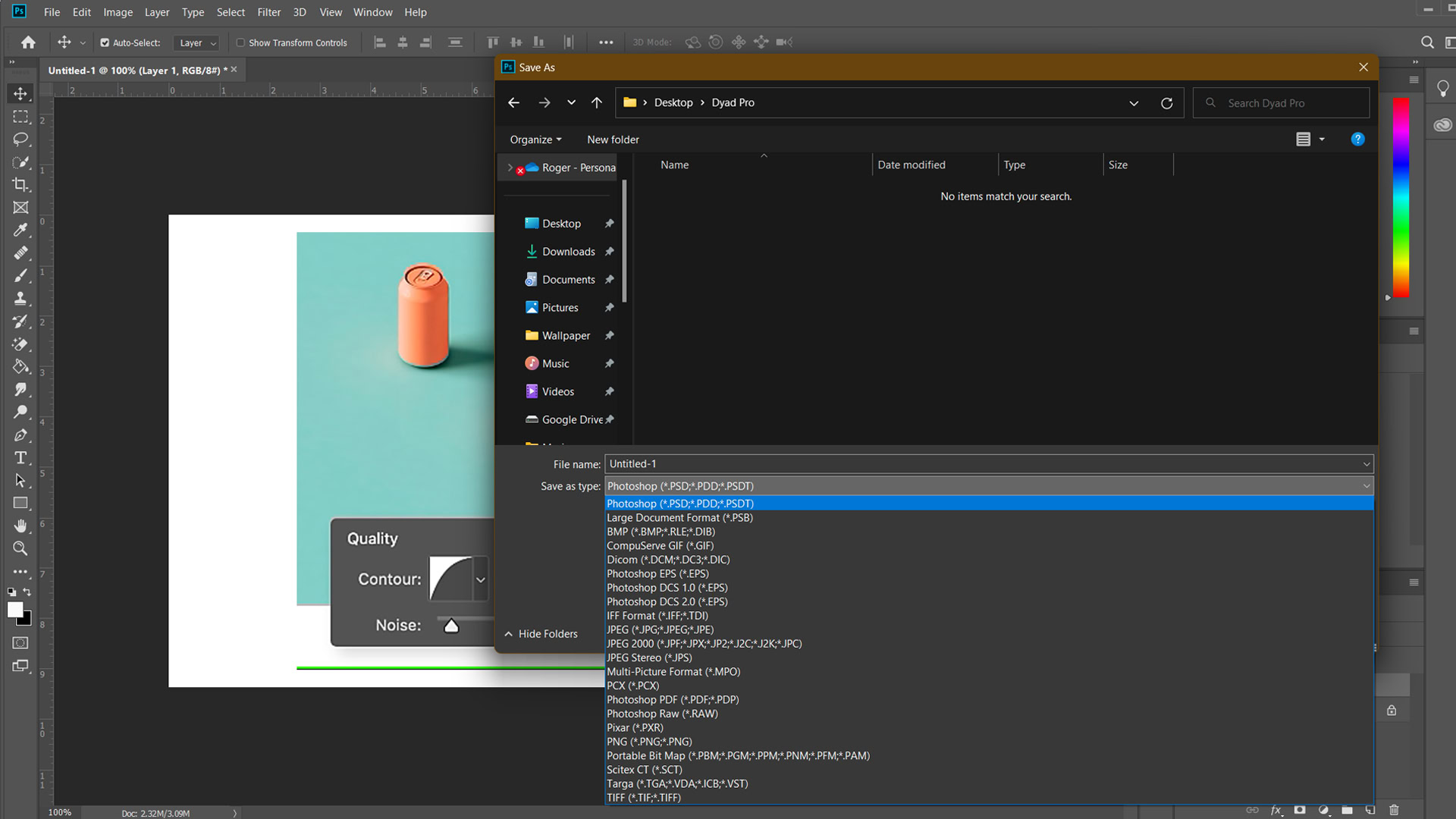1456x819 pixels.
Task: Enable Show Transform Controls checkbox
Action: [240, 43]
